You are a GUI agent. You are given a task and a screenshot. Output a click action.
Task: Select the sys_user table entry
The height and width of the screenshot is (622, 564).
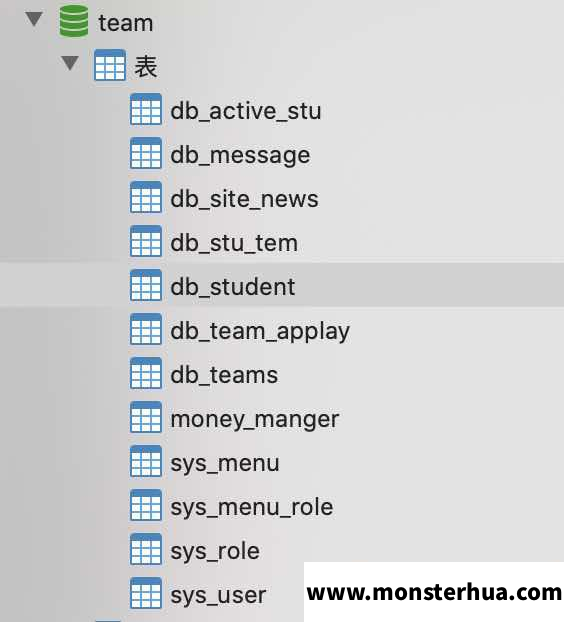[x=218, y=595]
